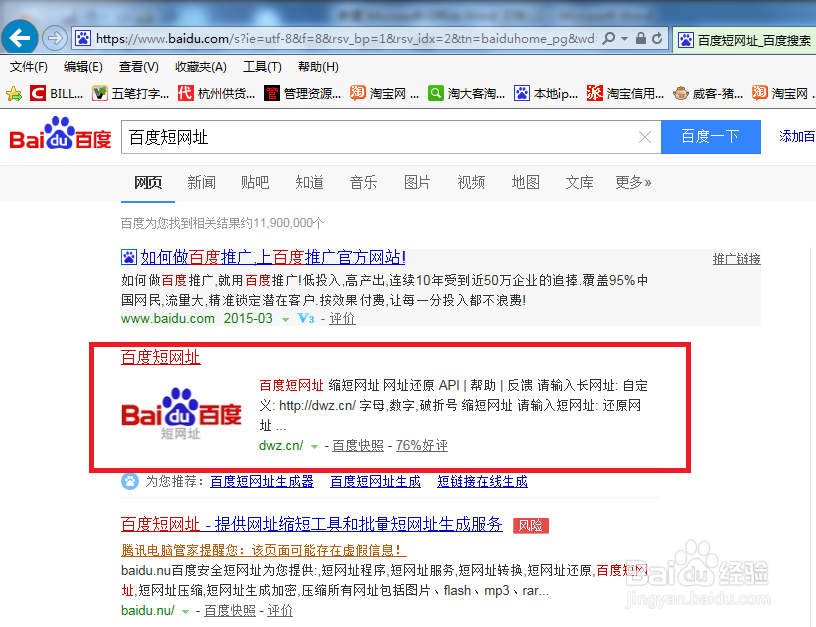Switch to the 图片 search tab
This screenshot has width=816, height=627.
(x=417, y=182)
